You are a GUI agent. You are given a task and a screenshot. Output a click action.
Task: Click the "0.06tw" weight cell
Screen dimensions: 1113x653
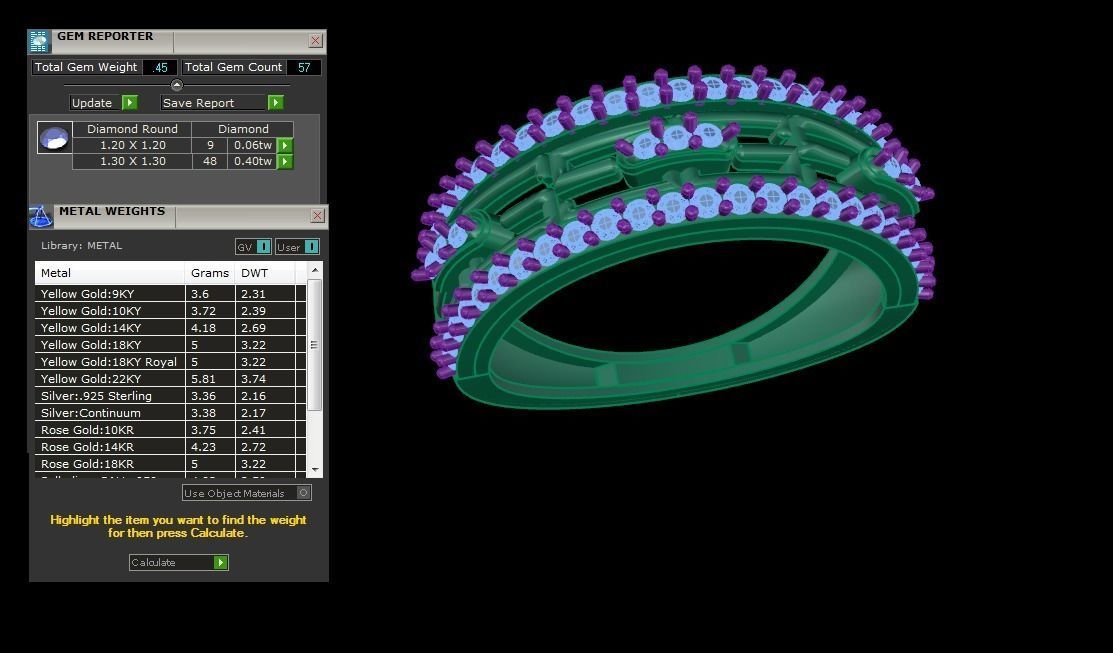click(253, 146)
